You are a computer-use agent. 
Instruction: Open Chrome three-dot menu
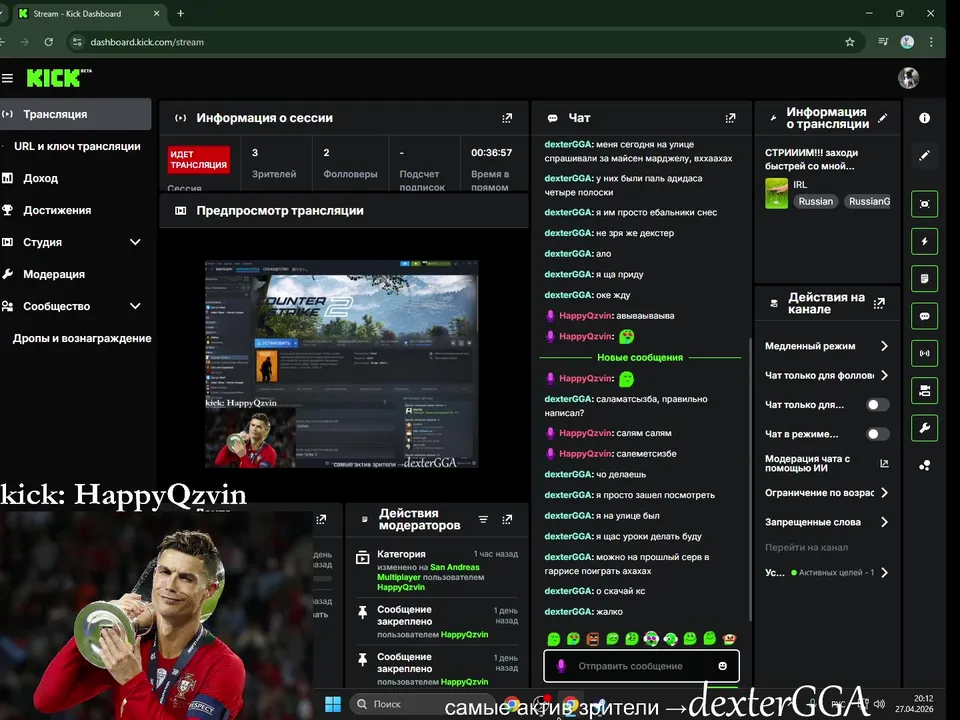tap(931, 42)
